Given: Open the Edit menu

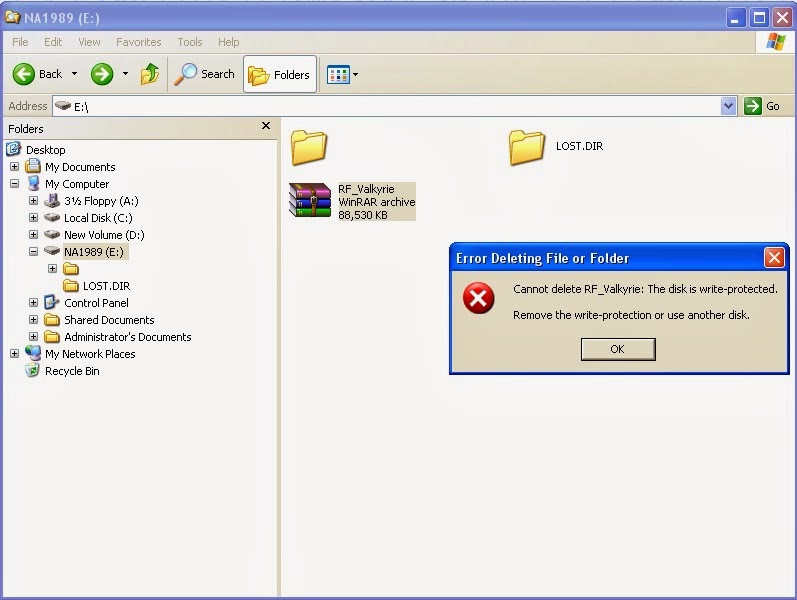Looking at the screenshot, I should point(53,42).
